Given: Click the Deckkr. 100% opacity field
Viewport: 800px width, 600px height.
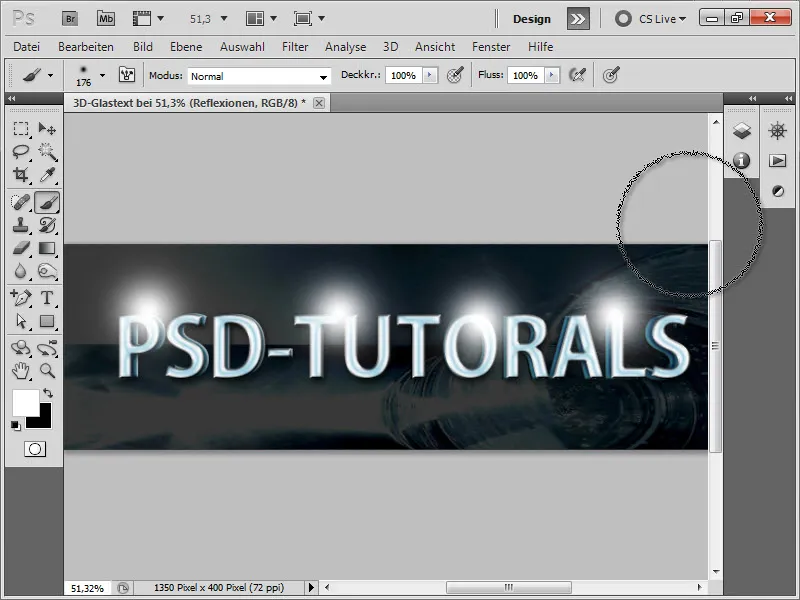Looking at the screenshot, I should tap(404, 76).
